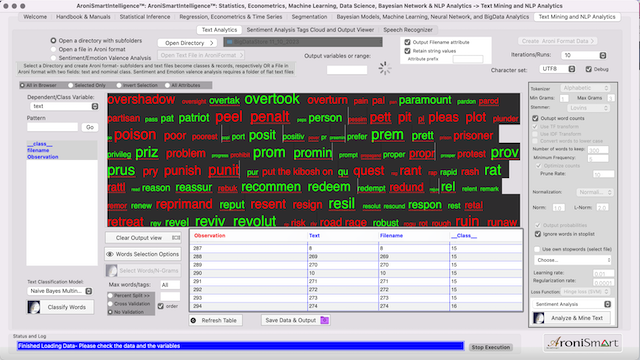Select Open a directory with subfolders
Screen dimensions: 640x360
pos(53,40)
